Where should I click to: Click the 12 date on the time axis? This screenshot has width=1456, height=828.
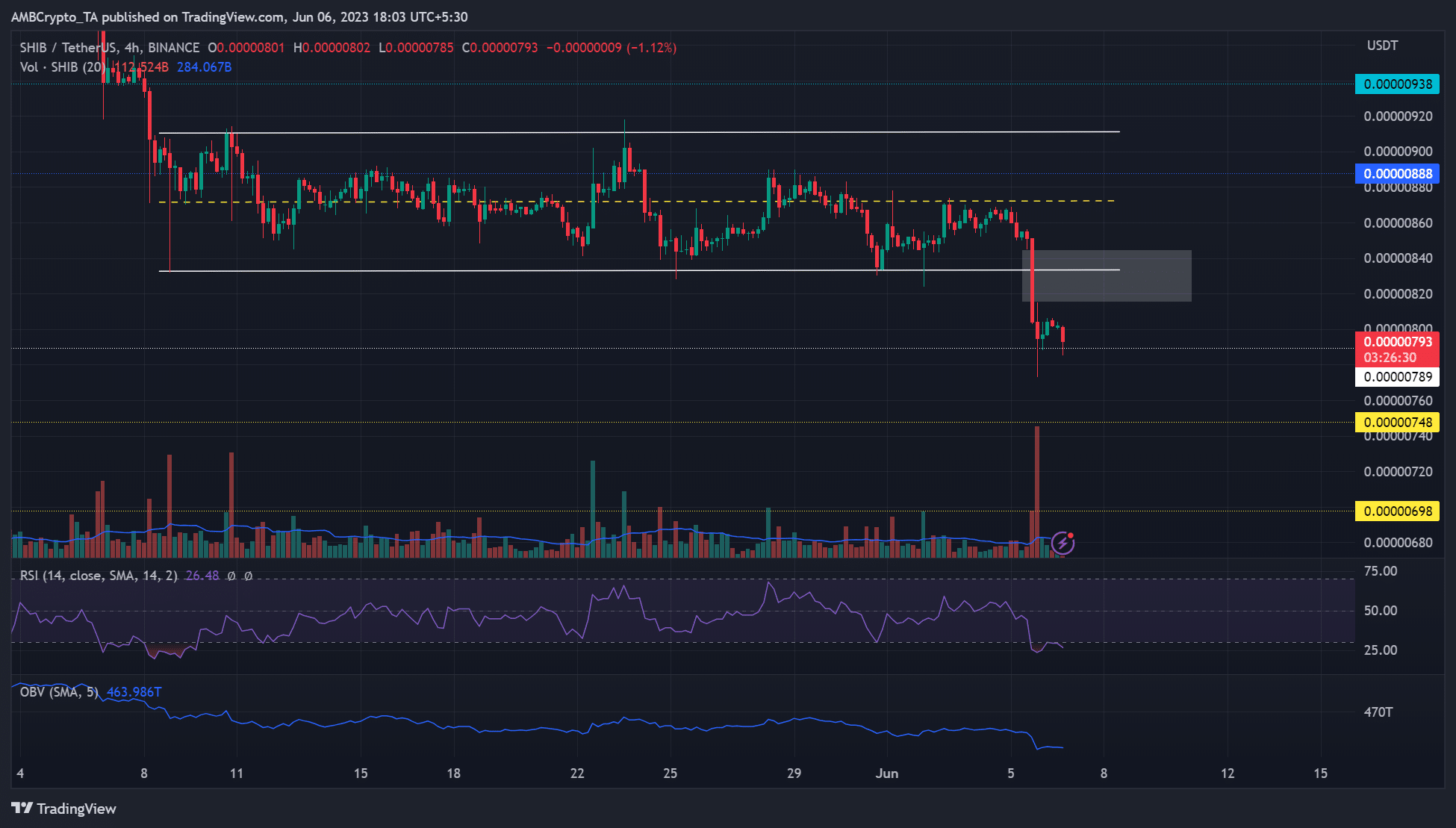pos(1228,773)
